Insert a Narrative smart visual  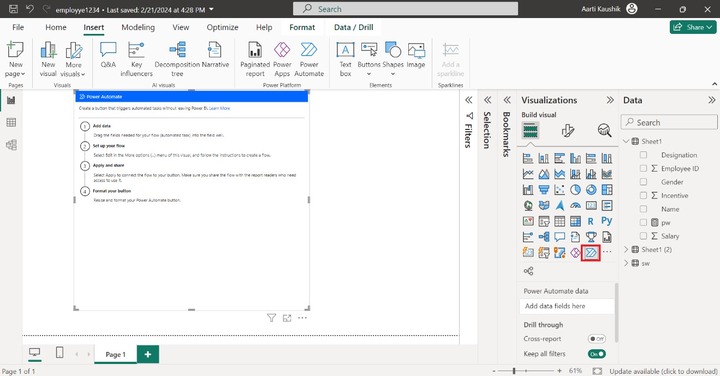tap(215, 56)
